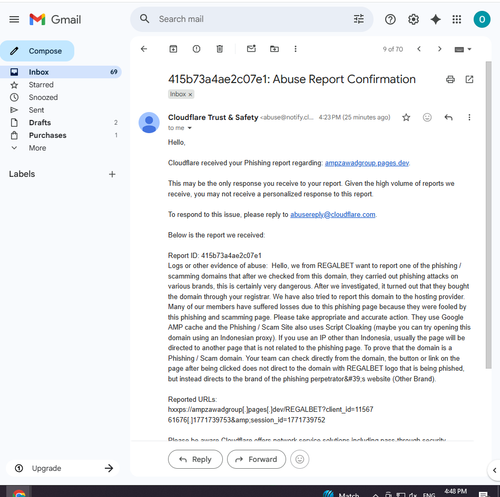Click the Gmail logo

pyautogui.click(x=55, y=19)
